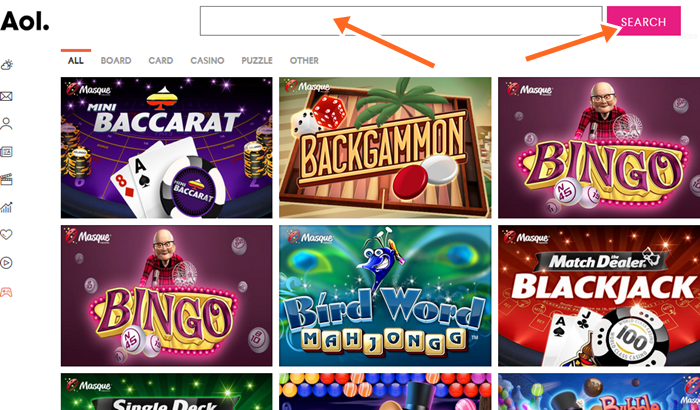Click the Aol. logo

click(x=25, y=21)
